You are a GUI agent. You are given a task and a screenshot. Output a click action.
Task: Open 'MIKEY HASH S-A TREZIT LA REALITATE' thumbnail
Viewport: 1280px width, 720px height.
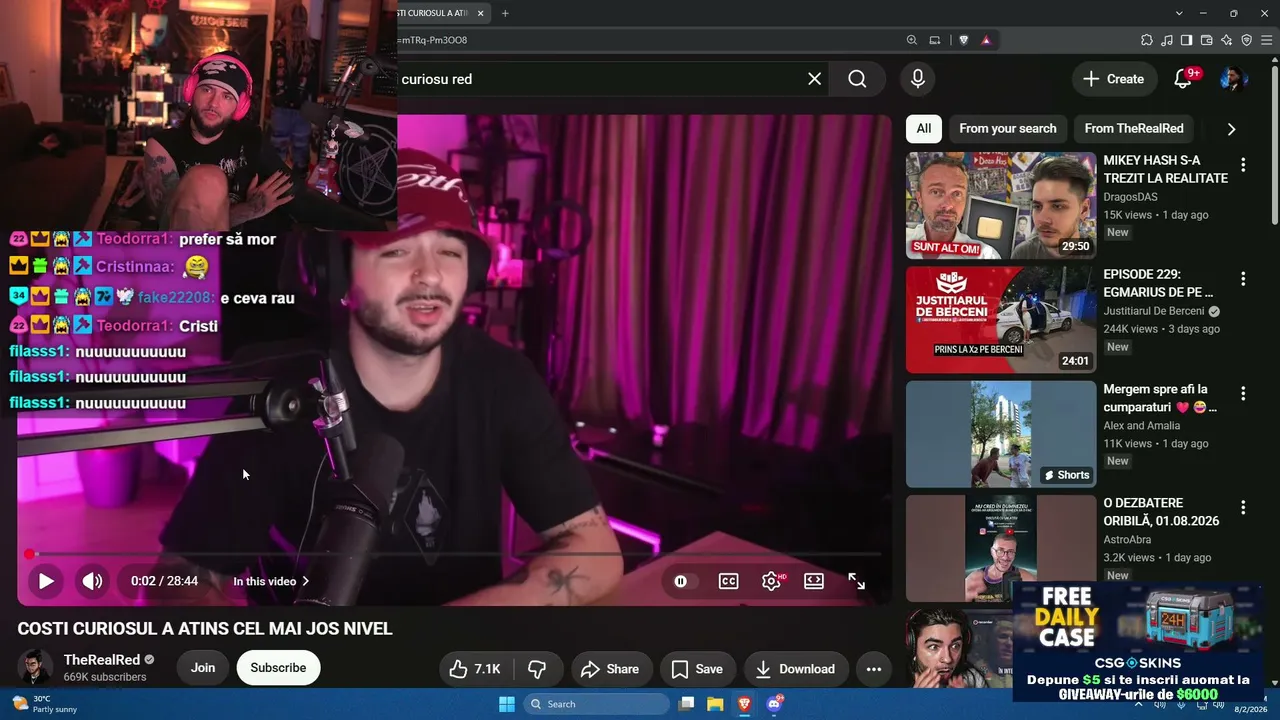[x=1001, y=205]
